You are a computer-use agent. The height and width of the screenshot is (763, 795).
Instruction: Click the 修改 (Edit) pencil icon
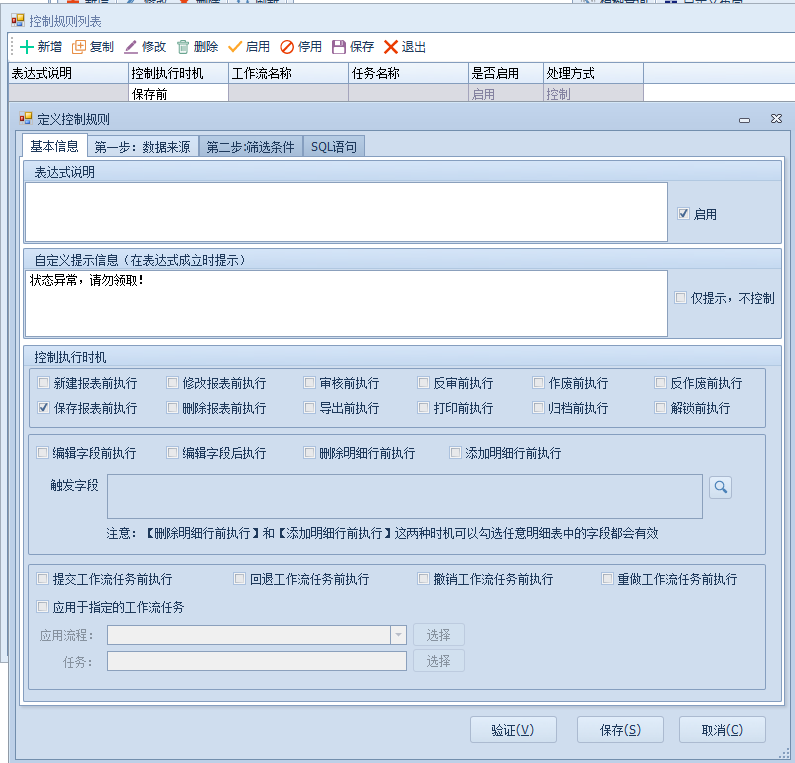(131, 47)
